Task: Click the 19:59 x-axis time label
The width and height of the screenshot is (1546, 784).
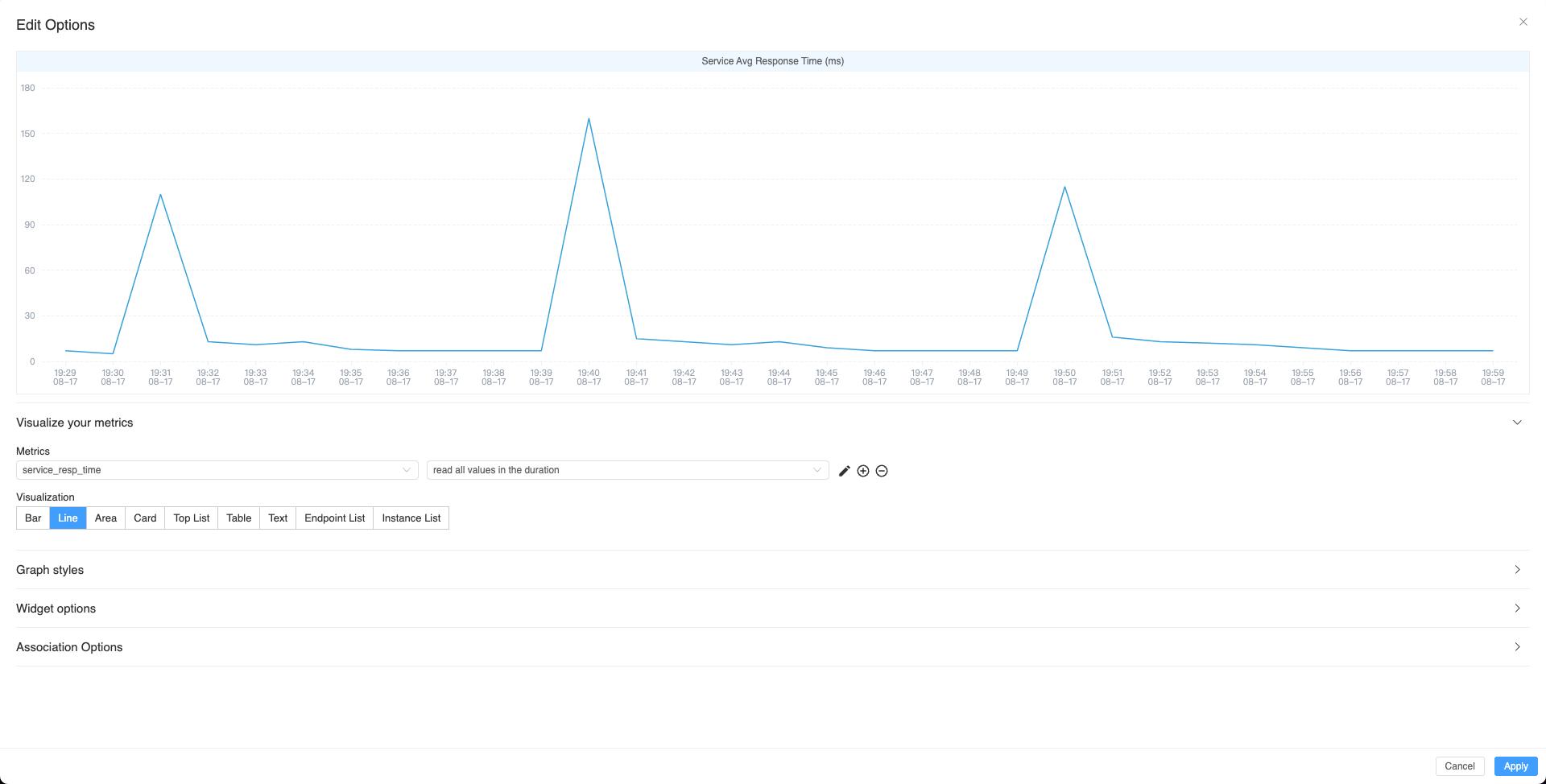Action: [1493, 378]
